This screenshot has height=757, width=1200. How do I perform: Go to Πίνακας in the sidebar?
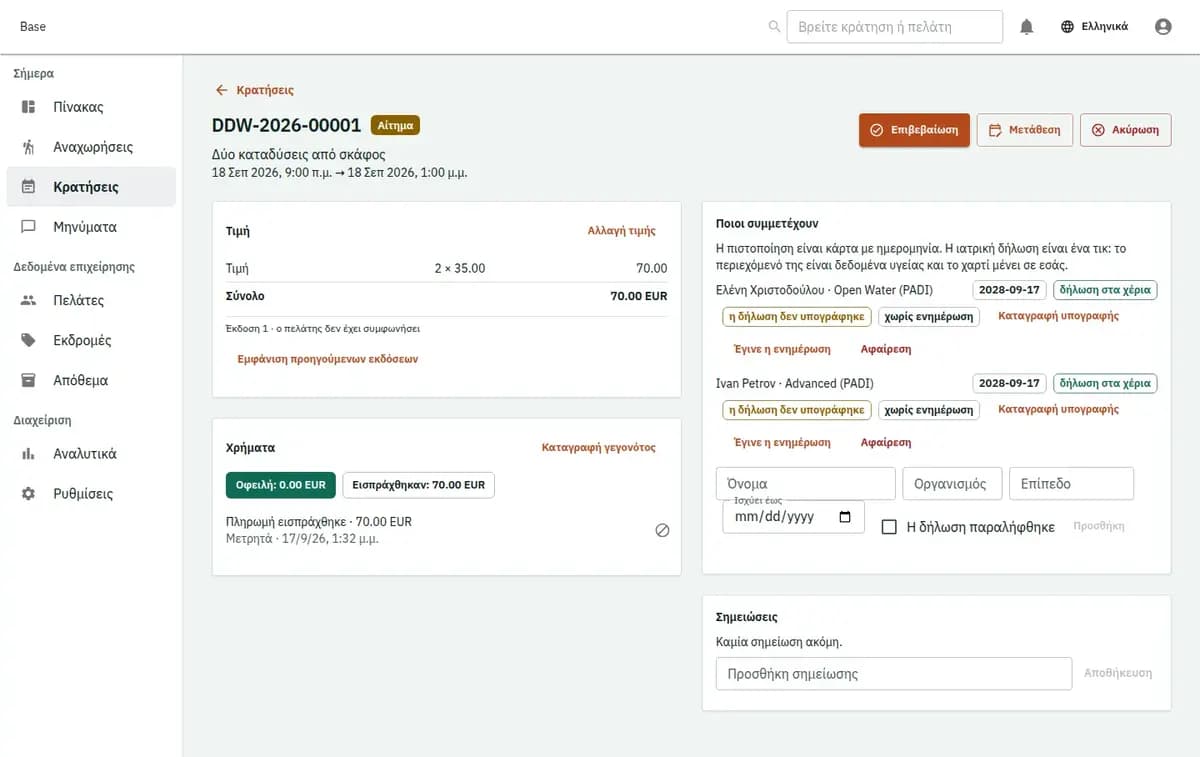91,107
